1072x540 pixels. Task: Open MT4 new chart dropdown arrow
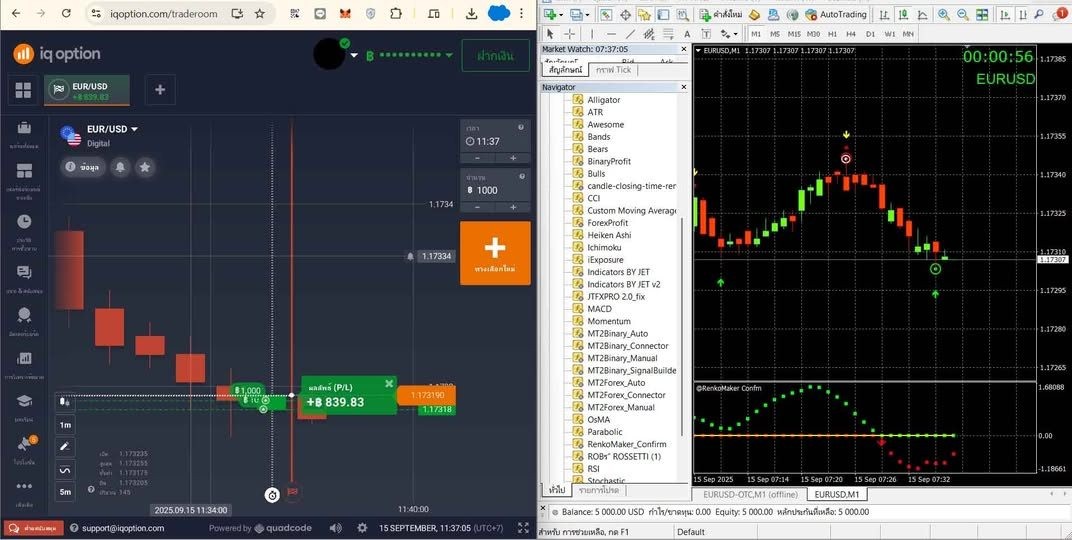click(x=561, y=14)
